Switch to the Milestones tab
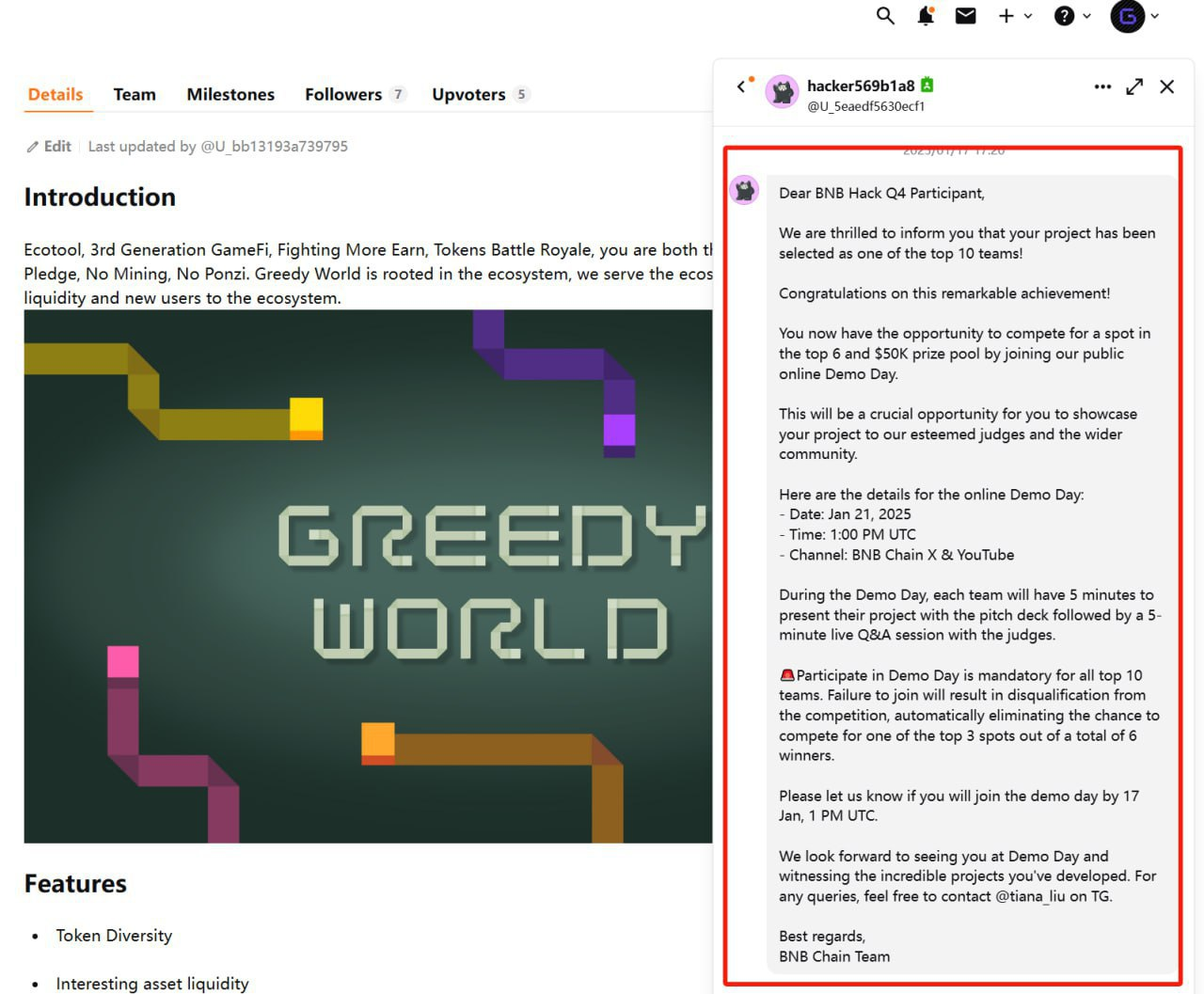1204x994 pixels. [x=230, y=94]
